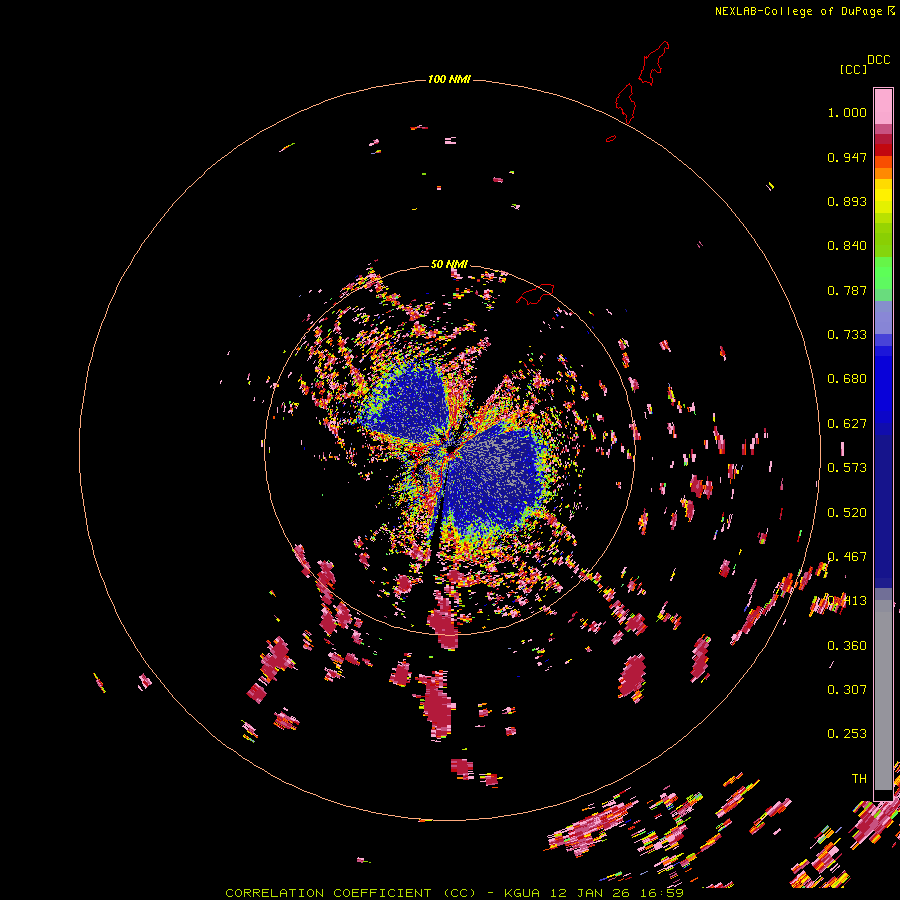
Task: Select the 0.893 scale value
Action: (847, 201)
